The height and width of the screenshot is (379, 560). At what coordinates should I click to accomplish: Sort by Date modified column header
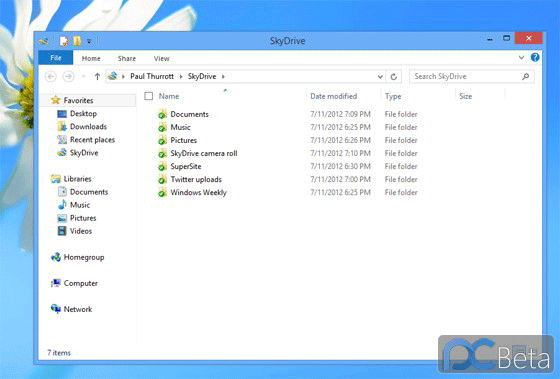(x=334, y=96)
